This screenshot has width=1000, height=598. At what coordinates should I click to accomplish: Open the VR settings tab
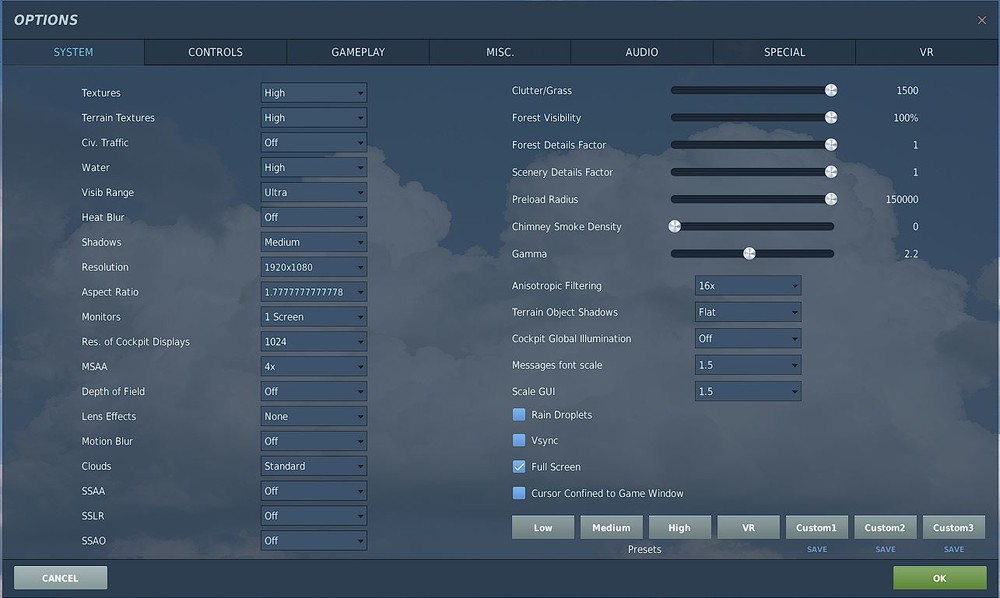pyautogui.click(x=926, y=52)
